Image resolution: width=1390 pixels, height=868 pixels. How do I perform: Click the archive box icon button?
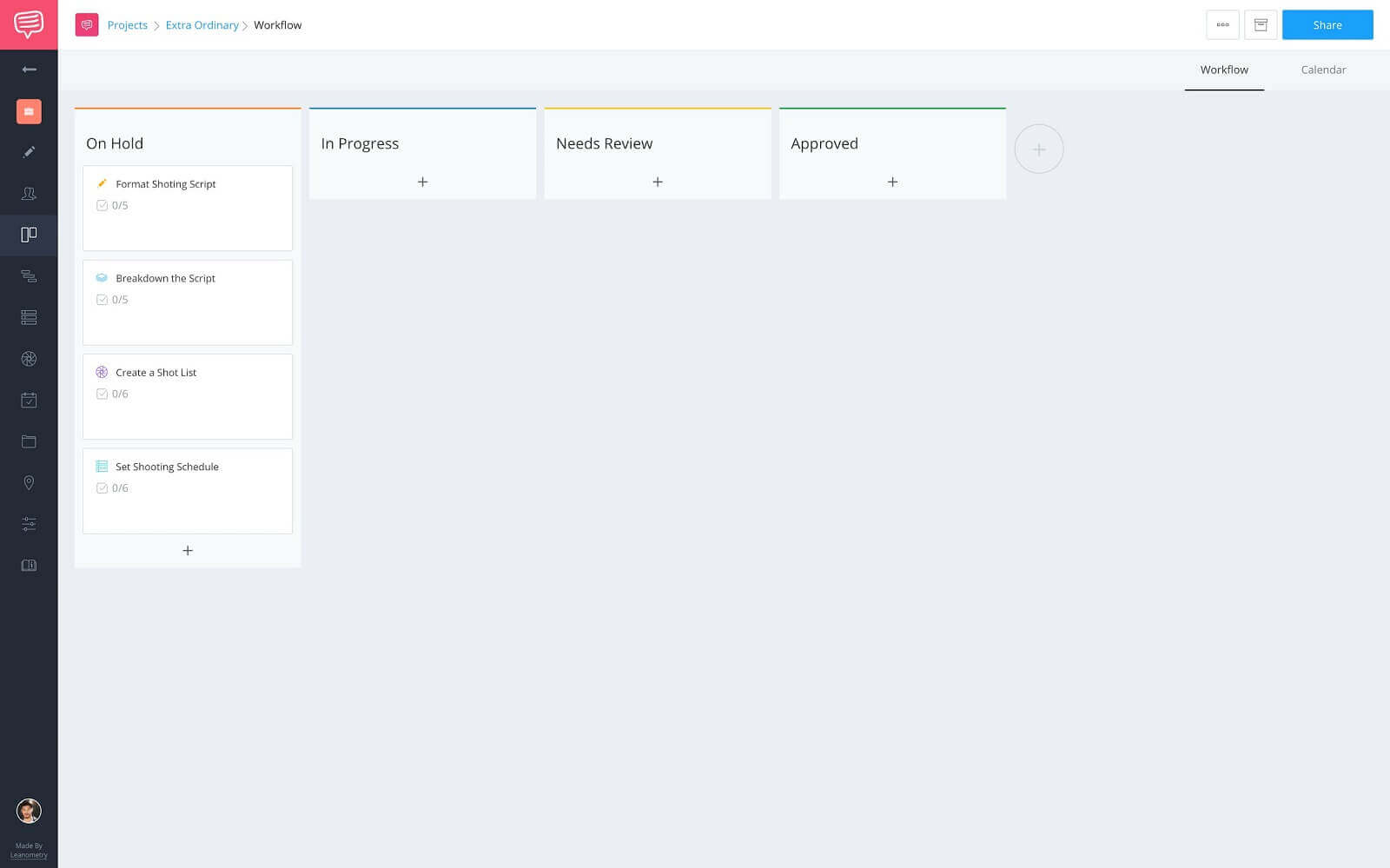pyautogui.click(x=1261, y=25)
